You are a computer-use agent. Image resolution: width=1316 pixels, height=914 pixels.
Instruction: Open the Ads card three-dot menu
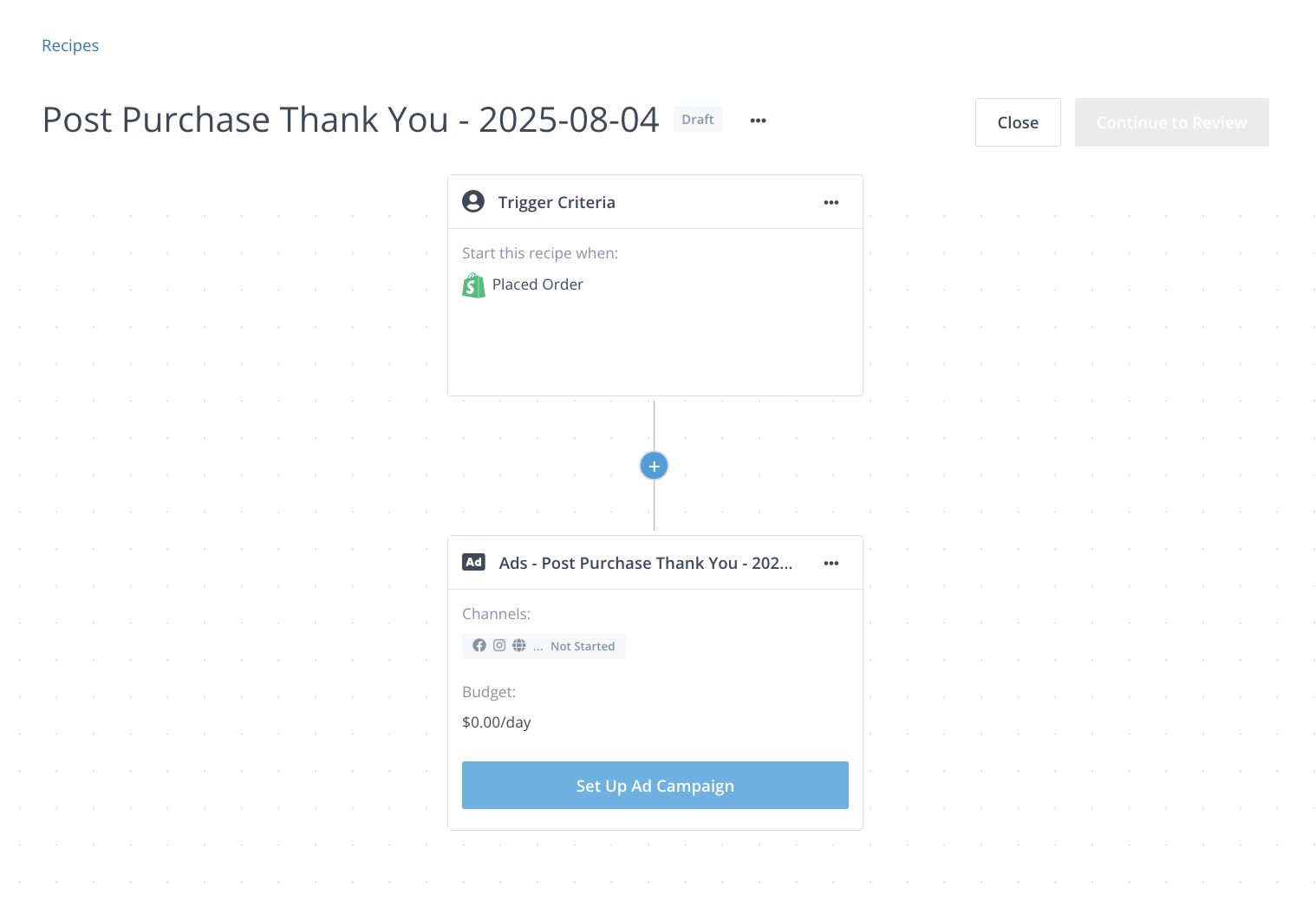tap(831, 564)
